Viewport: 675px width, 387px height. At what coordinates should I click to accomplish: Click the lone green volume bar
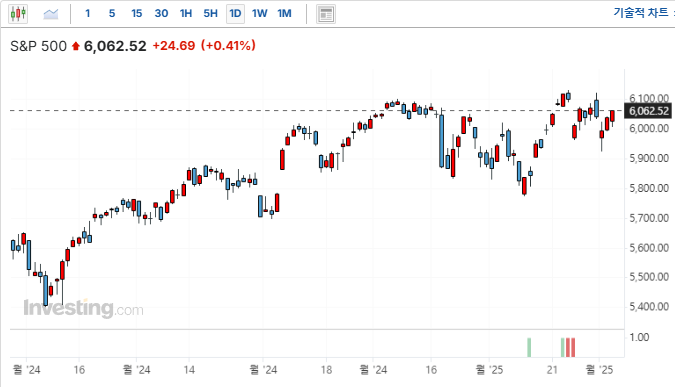coord(529,347)
